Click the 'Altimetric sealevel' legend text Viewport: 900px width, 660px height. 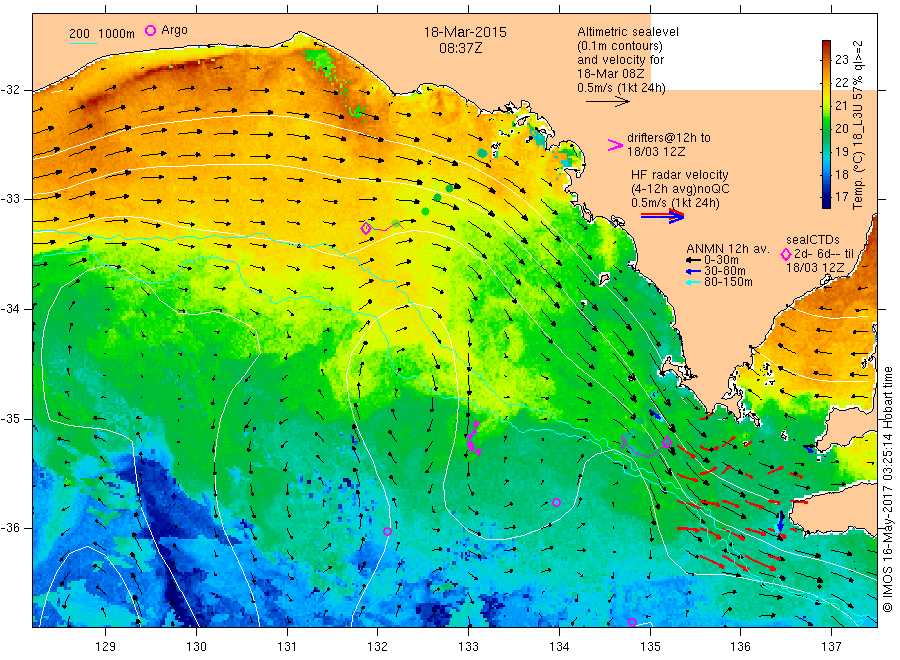point(628,32)
